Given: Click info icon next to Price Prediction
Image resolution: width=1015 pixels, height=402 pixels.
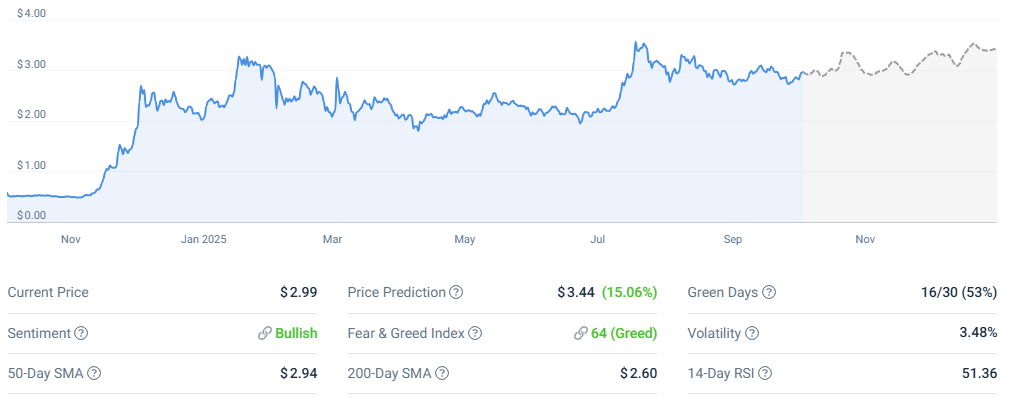Looking at the screenshot, I should click(x=456, y=293).
